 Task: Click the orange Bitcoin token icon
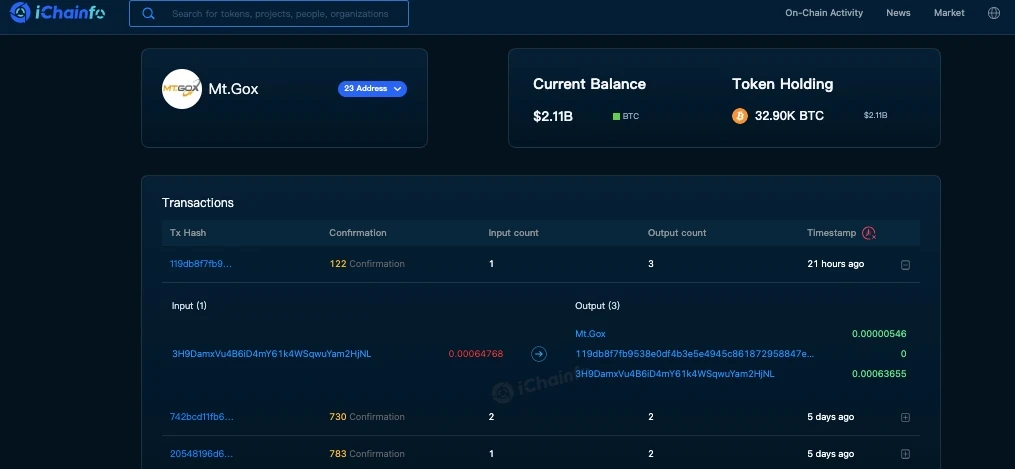[740, 116]
